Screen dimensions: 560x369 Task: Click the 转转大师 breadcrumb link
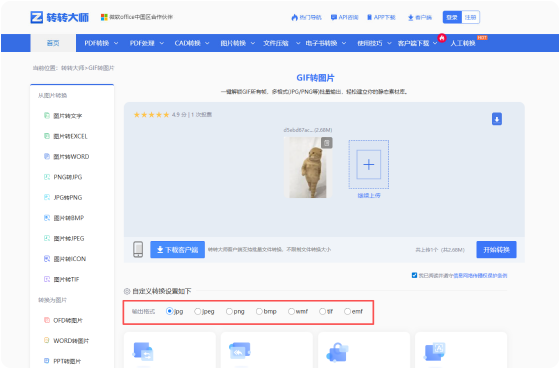[72, 68]
